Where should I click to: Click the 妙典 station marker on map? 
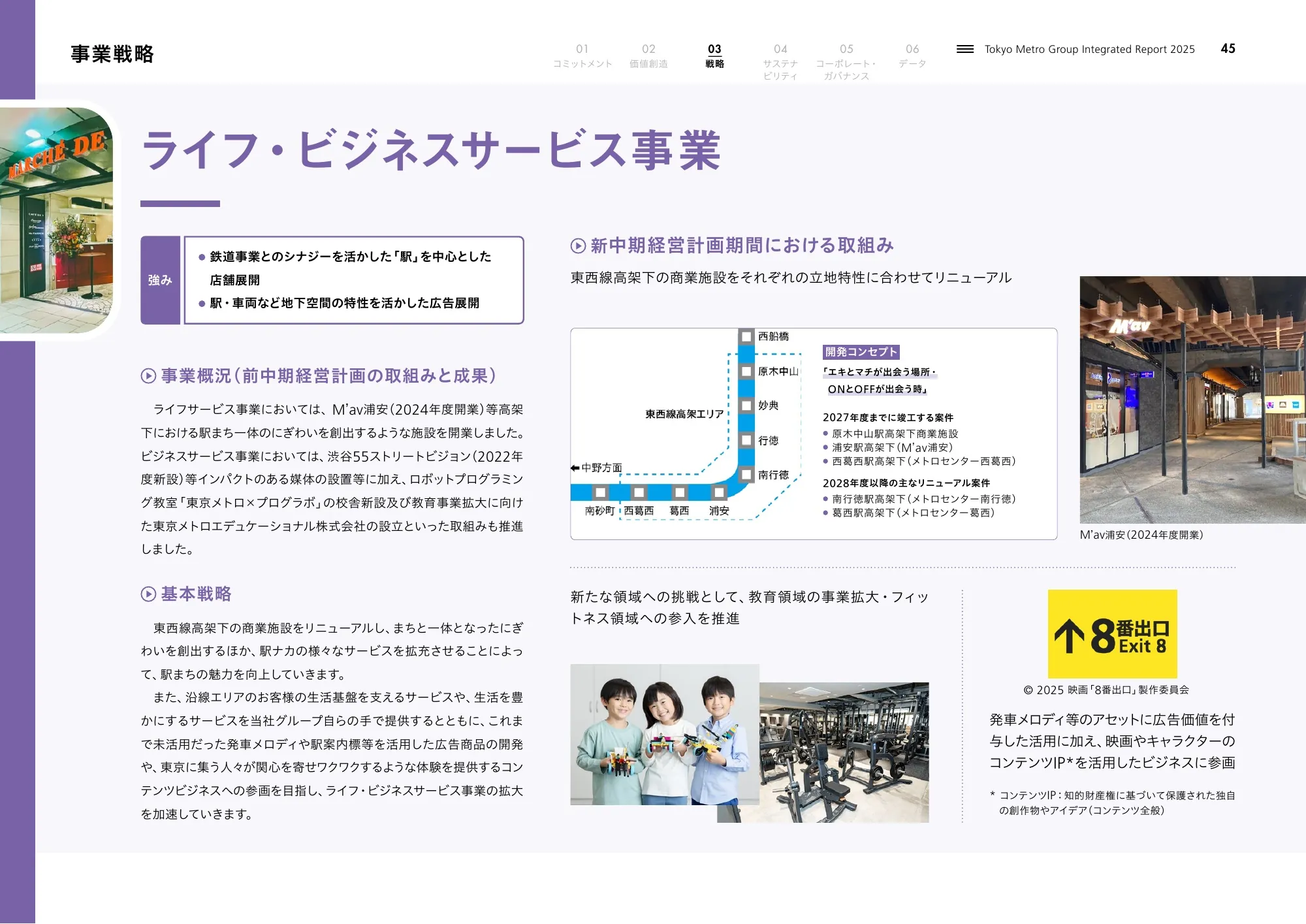tap(746, 406)
